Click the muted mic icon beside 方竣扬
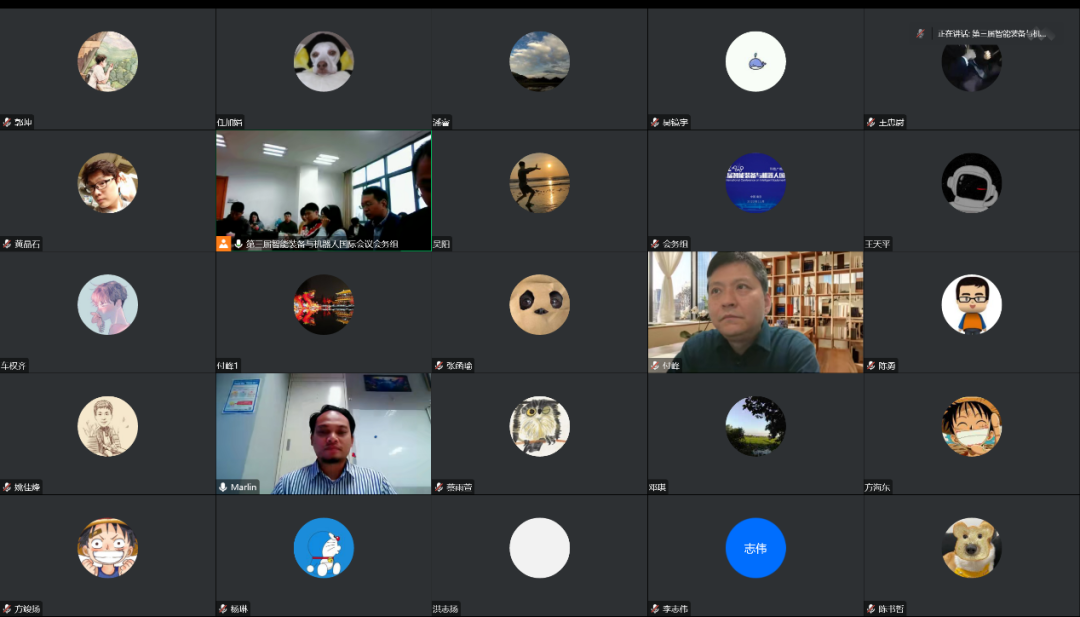This screenshot has width=1080, height=617. (7, 609)
